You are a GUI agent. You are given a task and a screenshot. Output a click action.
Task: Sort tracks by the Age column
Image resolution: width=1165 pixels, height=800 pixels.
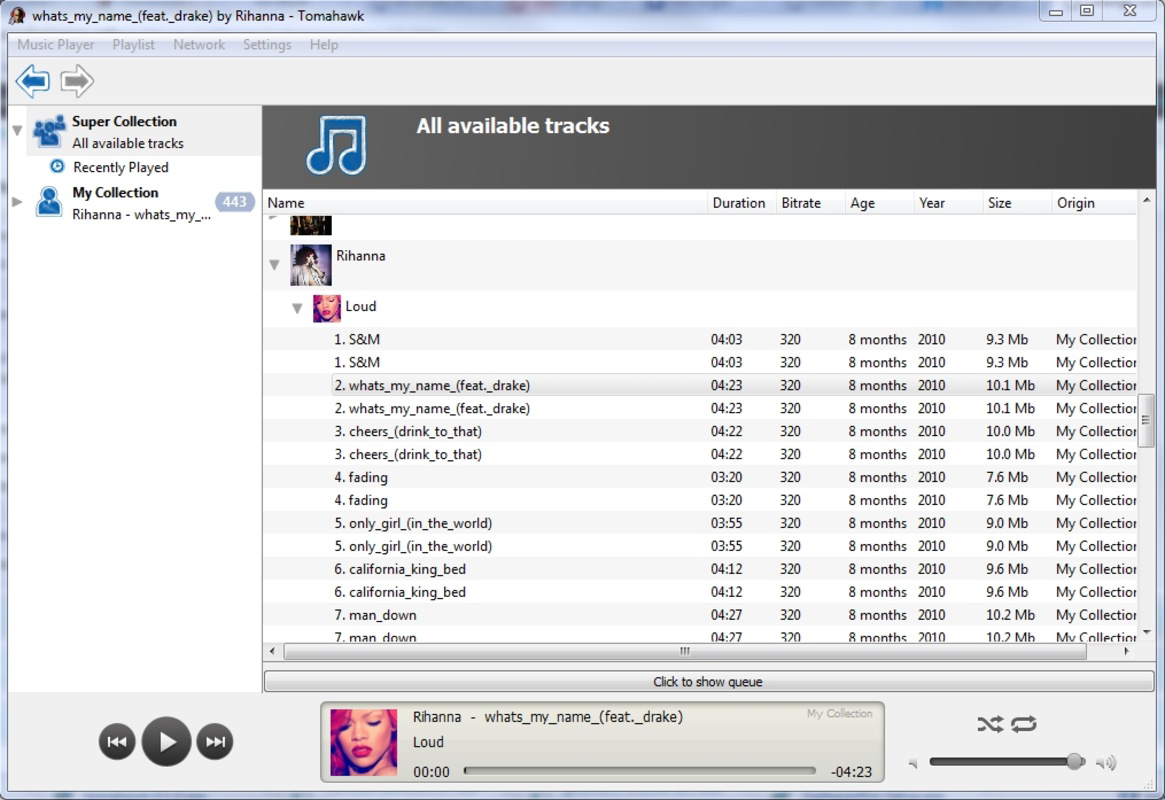[878, 203]
